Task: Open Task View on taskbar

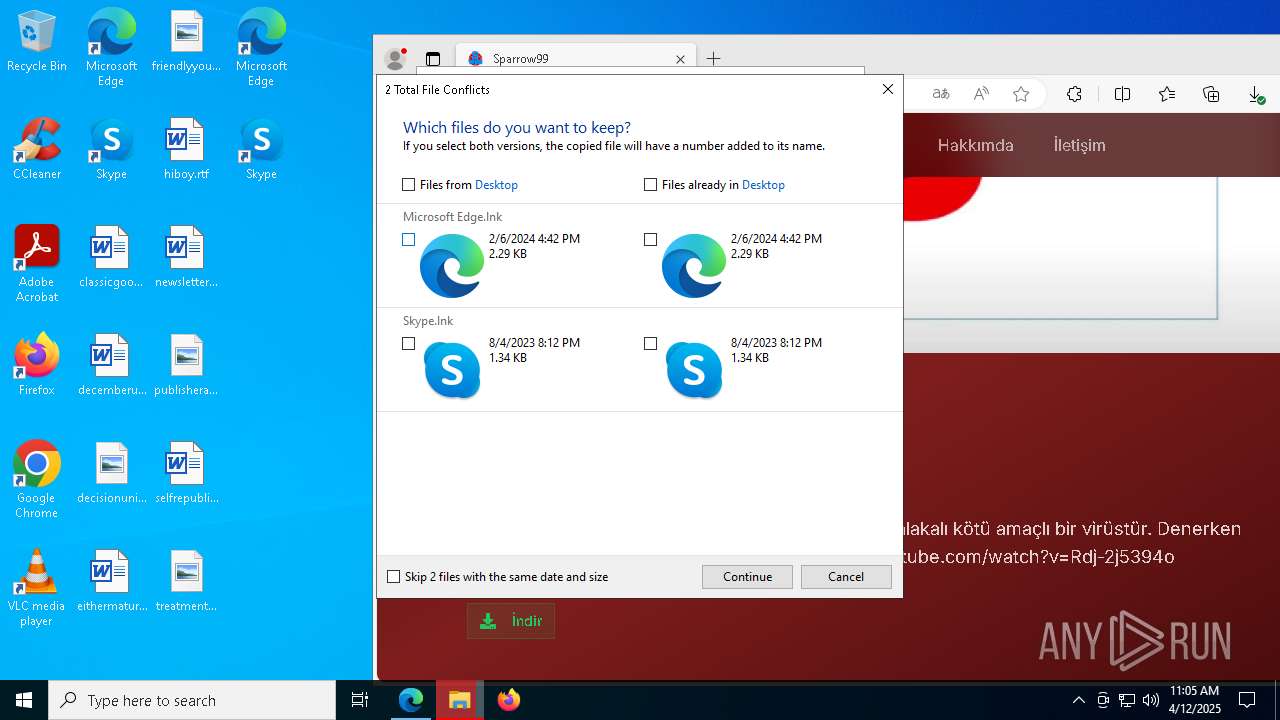Action: [360, 700]
